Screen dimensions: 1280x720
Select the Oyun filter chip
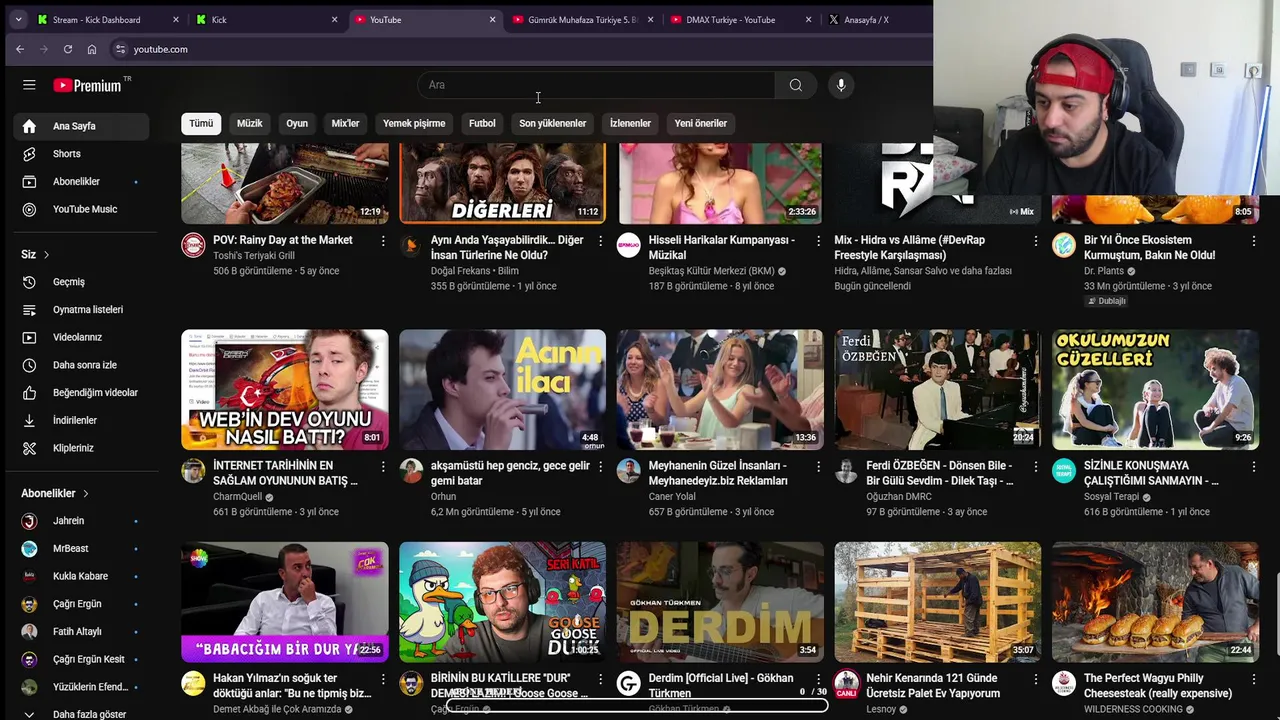pos(297,123)
